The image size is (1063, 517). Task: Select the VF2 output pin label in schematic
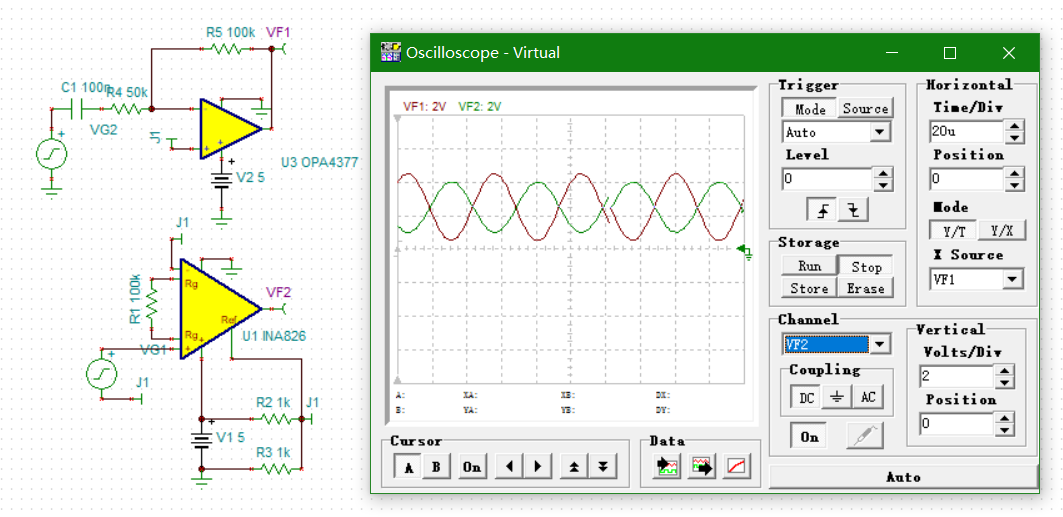click(279, 292)
